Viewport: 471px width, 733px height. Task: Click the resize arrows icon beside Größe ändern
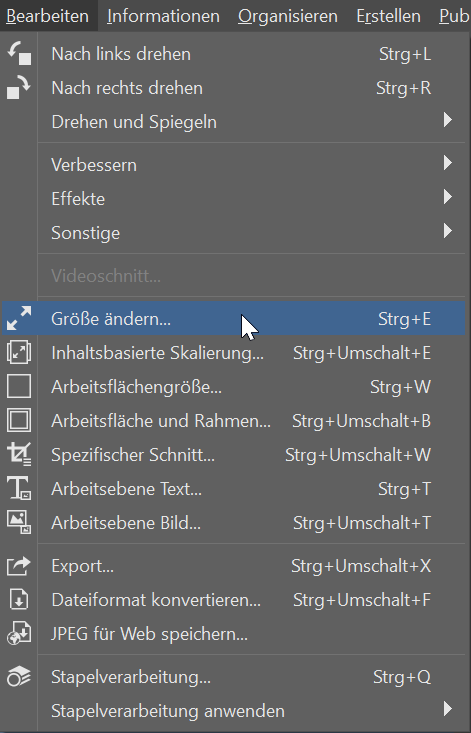coord(19,318)
